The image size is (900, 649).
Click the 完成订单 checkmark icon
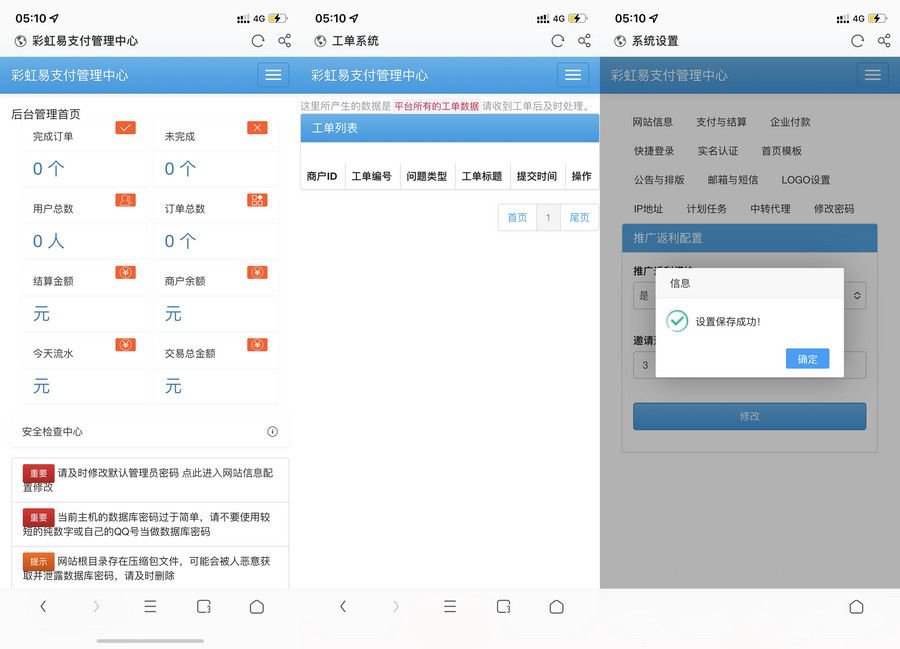tap(126, 128)
